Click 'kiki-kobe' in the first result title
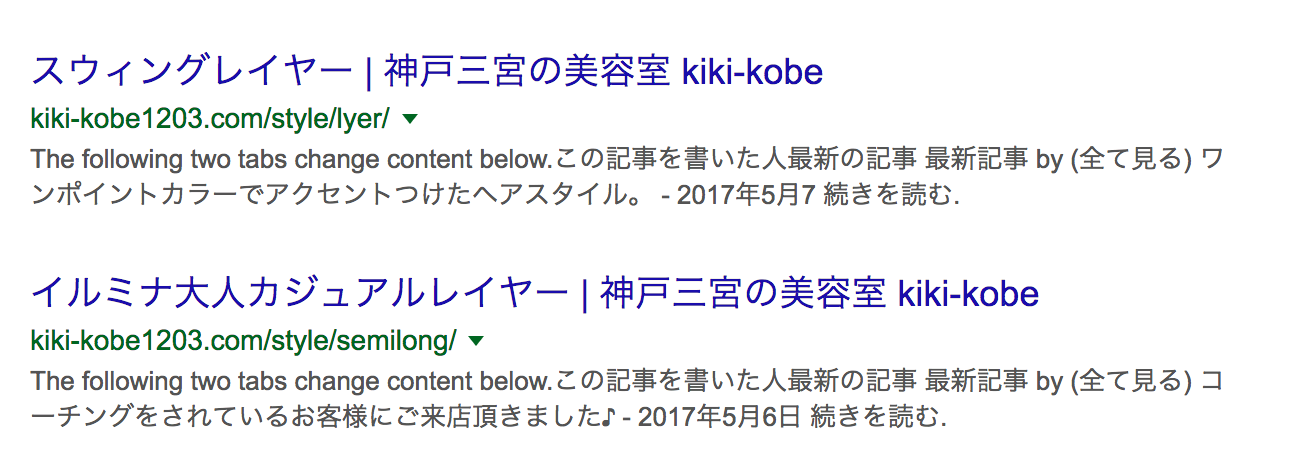 click(752, 72)
